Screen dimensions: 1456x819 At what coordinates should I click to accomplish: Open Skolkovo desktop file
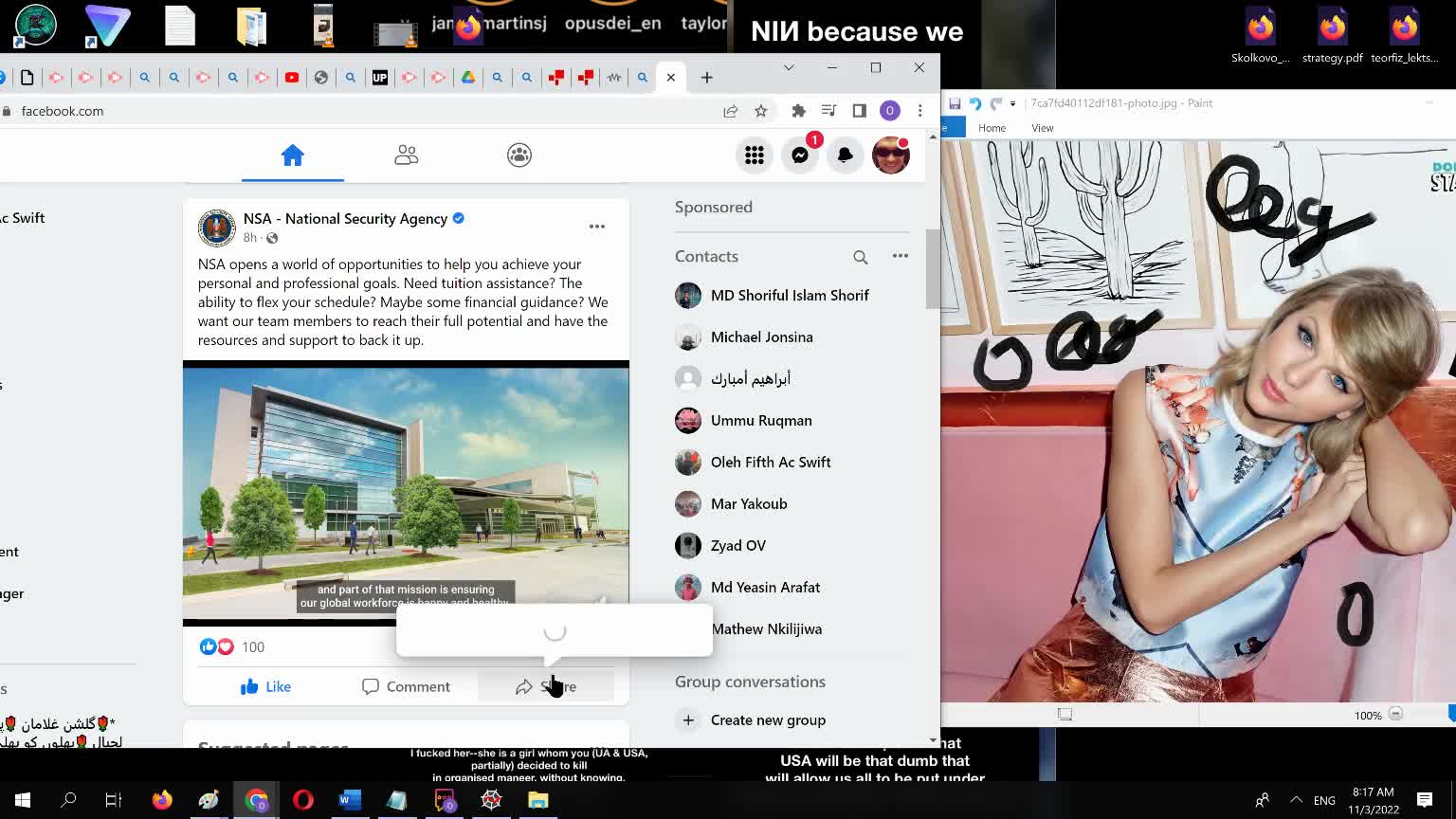coord(1260,35)
